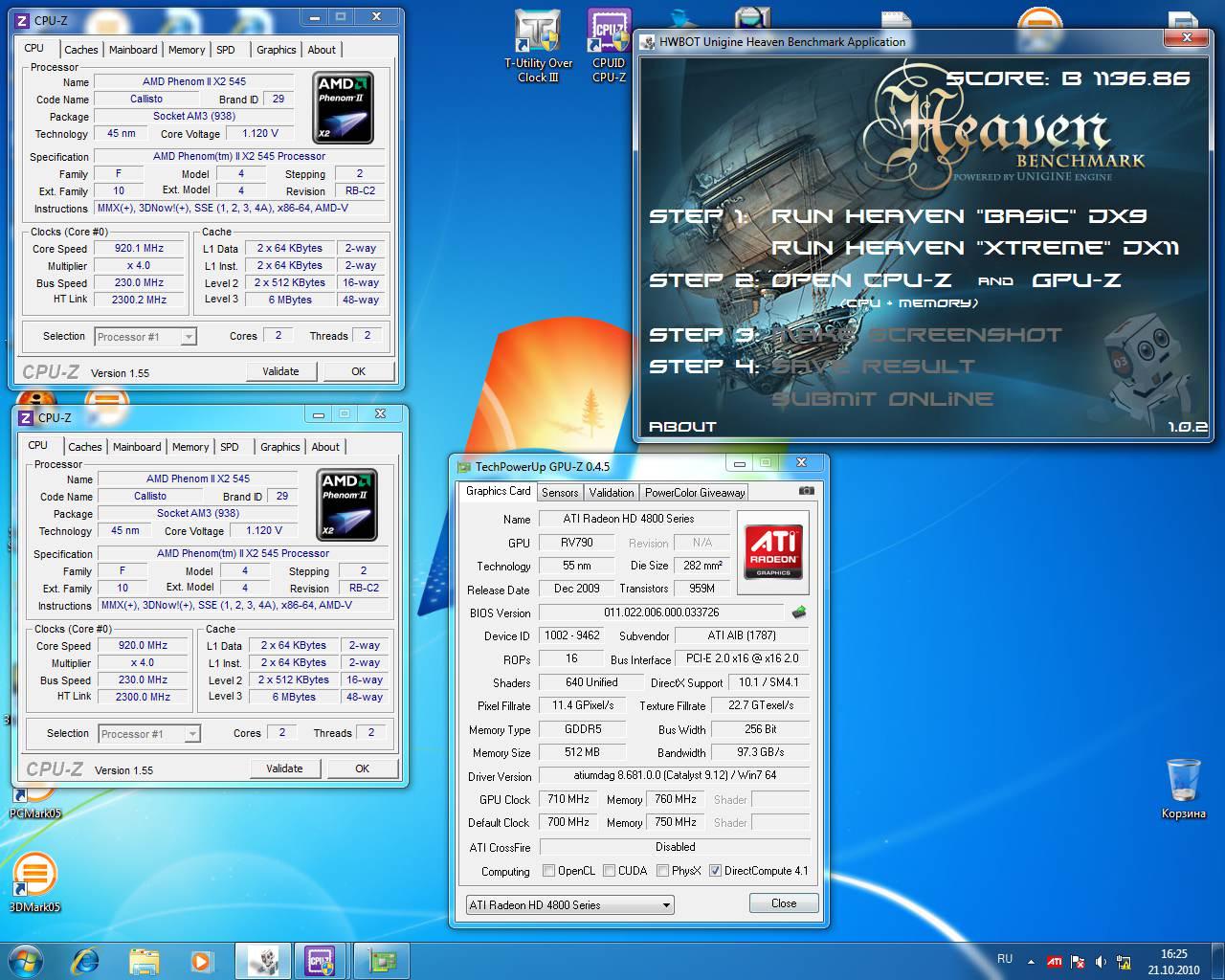1225x980 pixels.
Task: Expand Processor #1 dropdown in bottom CPU-Z
Action: click(192, 734)
